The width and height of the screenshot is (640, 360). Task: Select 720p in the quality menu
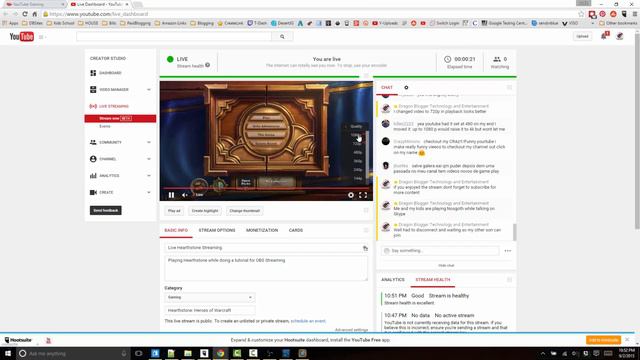(x=357, y=144)
